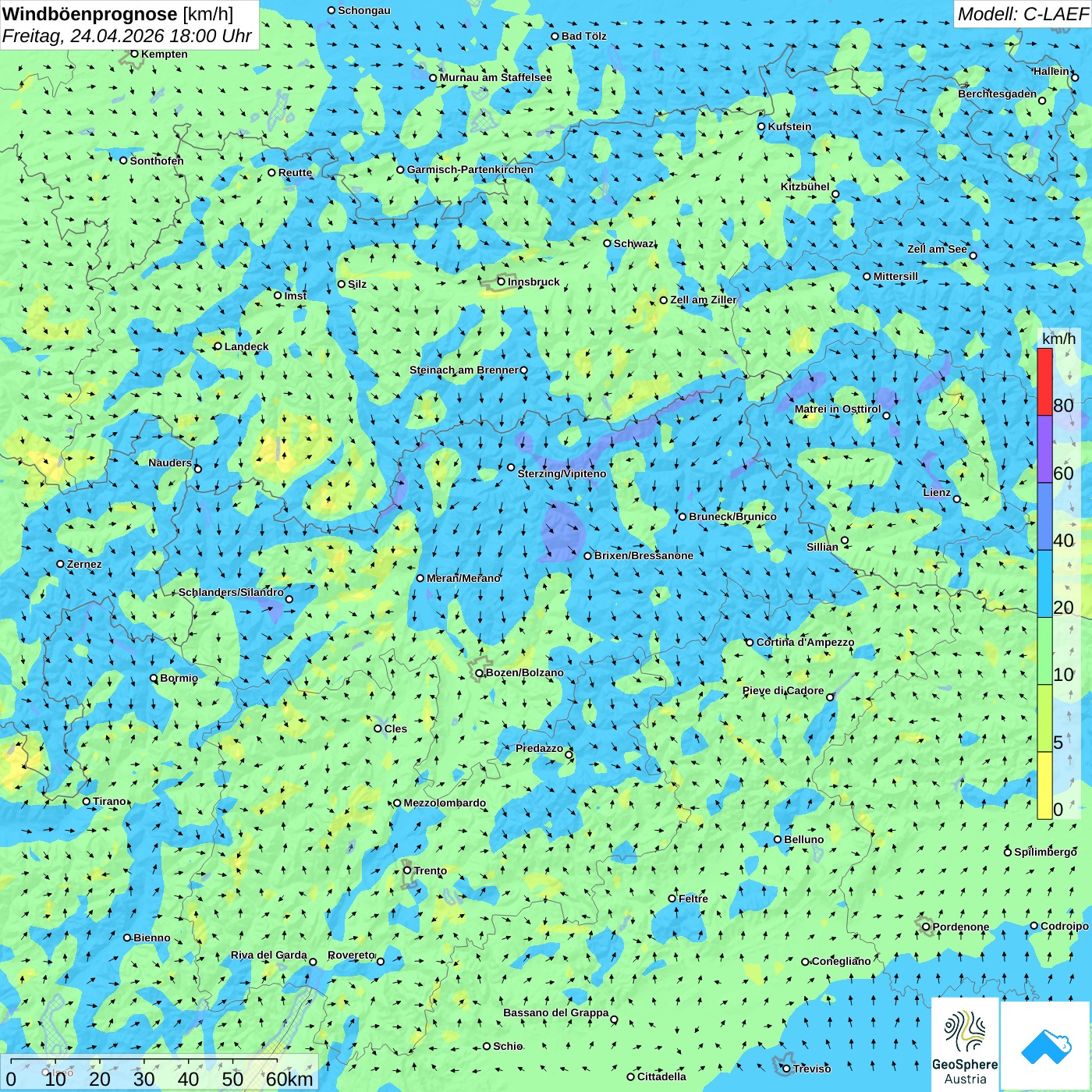Screen dimensions: 1092x1092
Task: Choose the green 10–20 km/h legend color
Action: pos(1044,651)
